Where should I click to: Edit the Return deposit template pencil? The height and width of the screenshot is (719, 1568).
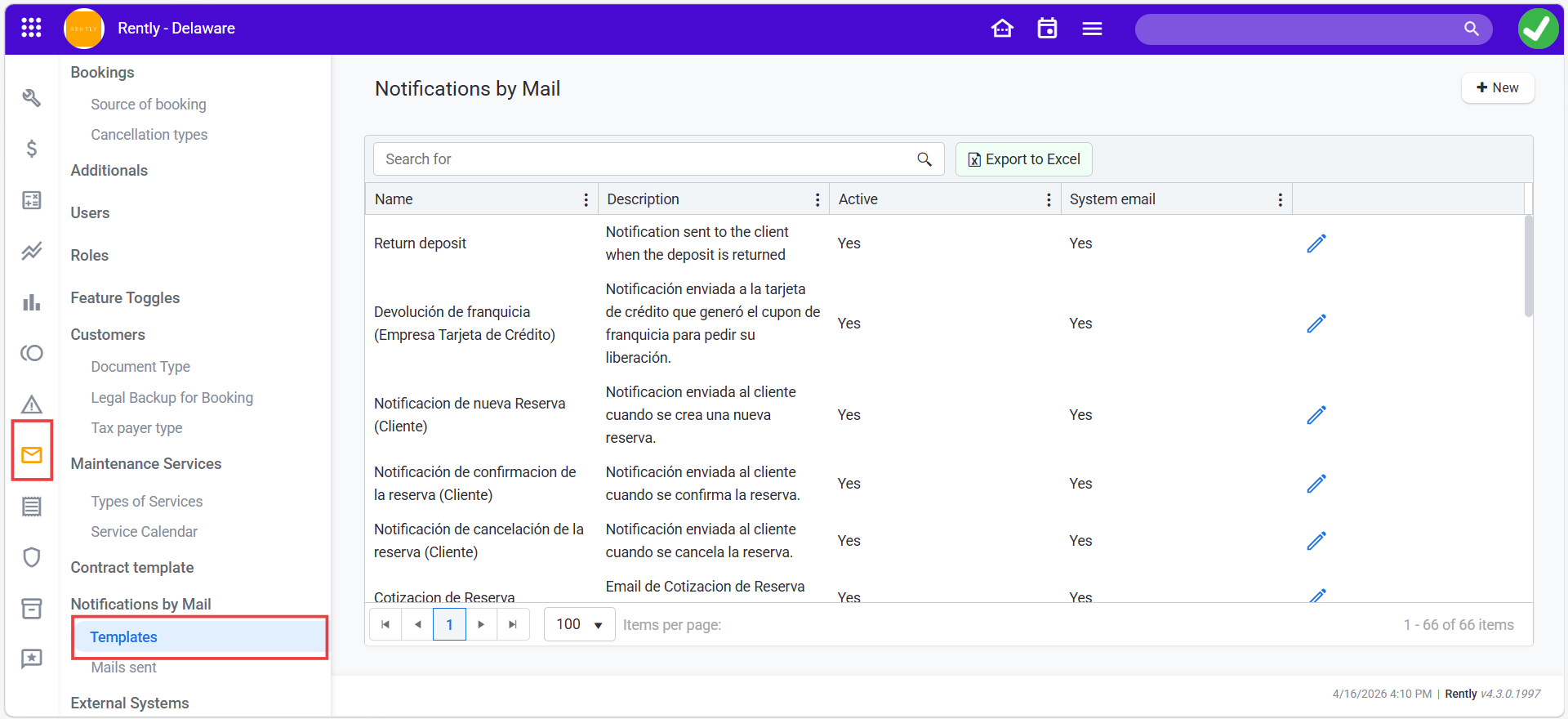click(x=1316, y=243)
